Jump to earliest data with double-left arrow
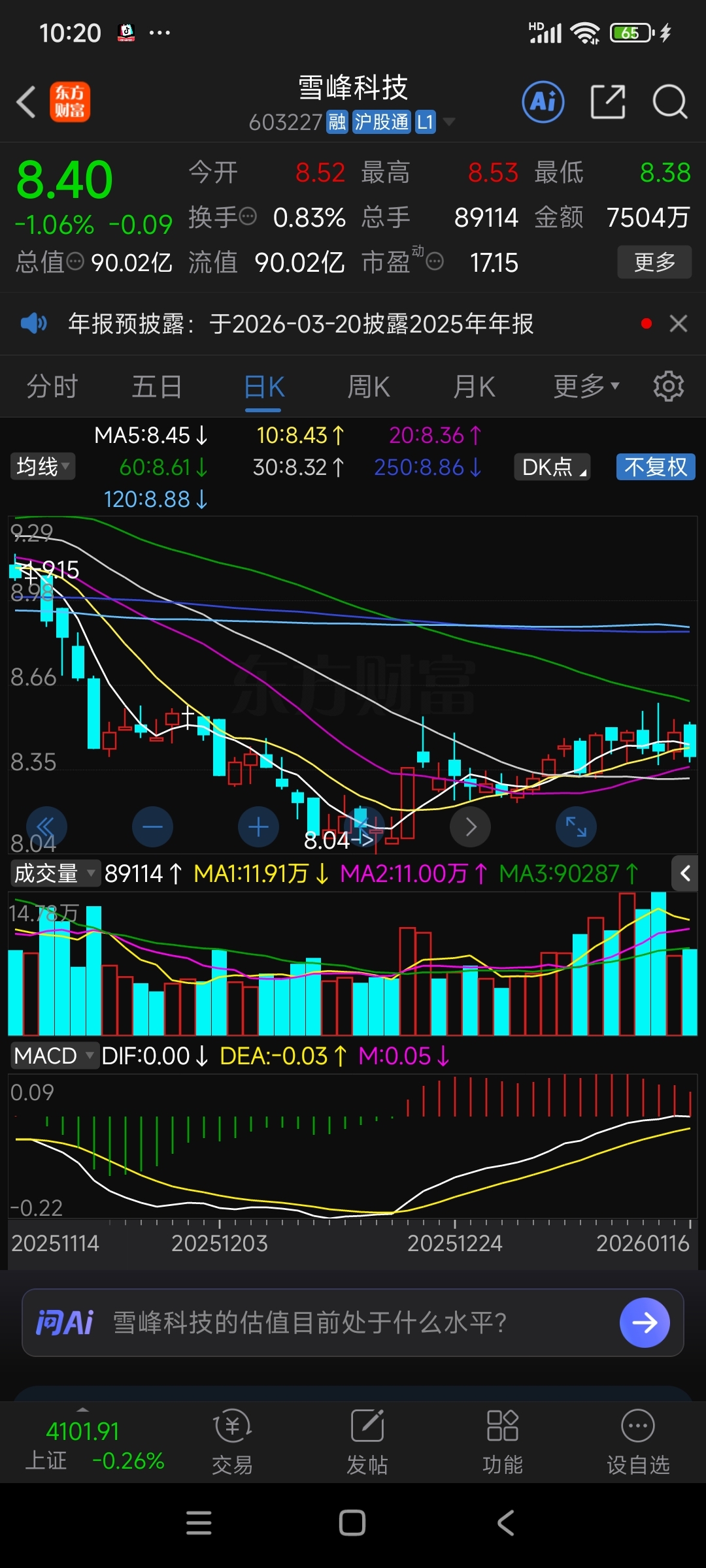 point(46,827)
